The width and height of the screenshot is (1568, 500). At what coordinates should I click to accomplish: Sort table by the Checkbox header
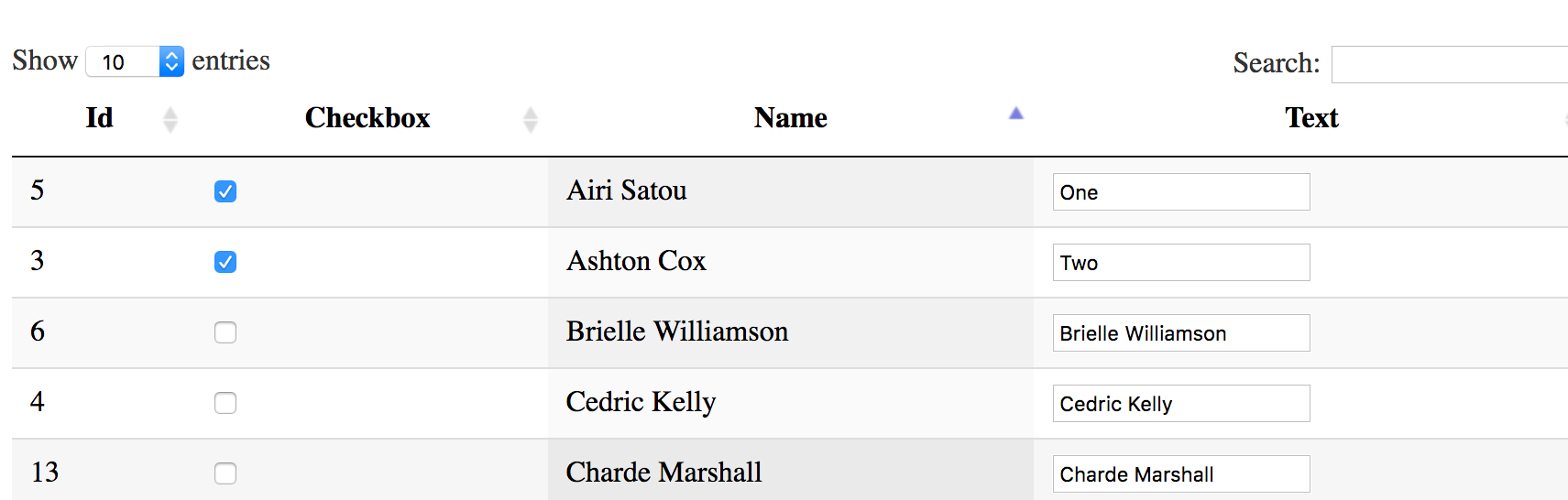(x=367, y=118)
